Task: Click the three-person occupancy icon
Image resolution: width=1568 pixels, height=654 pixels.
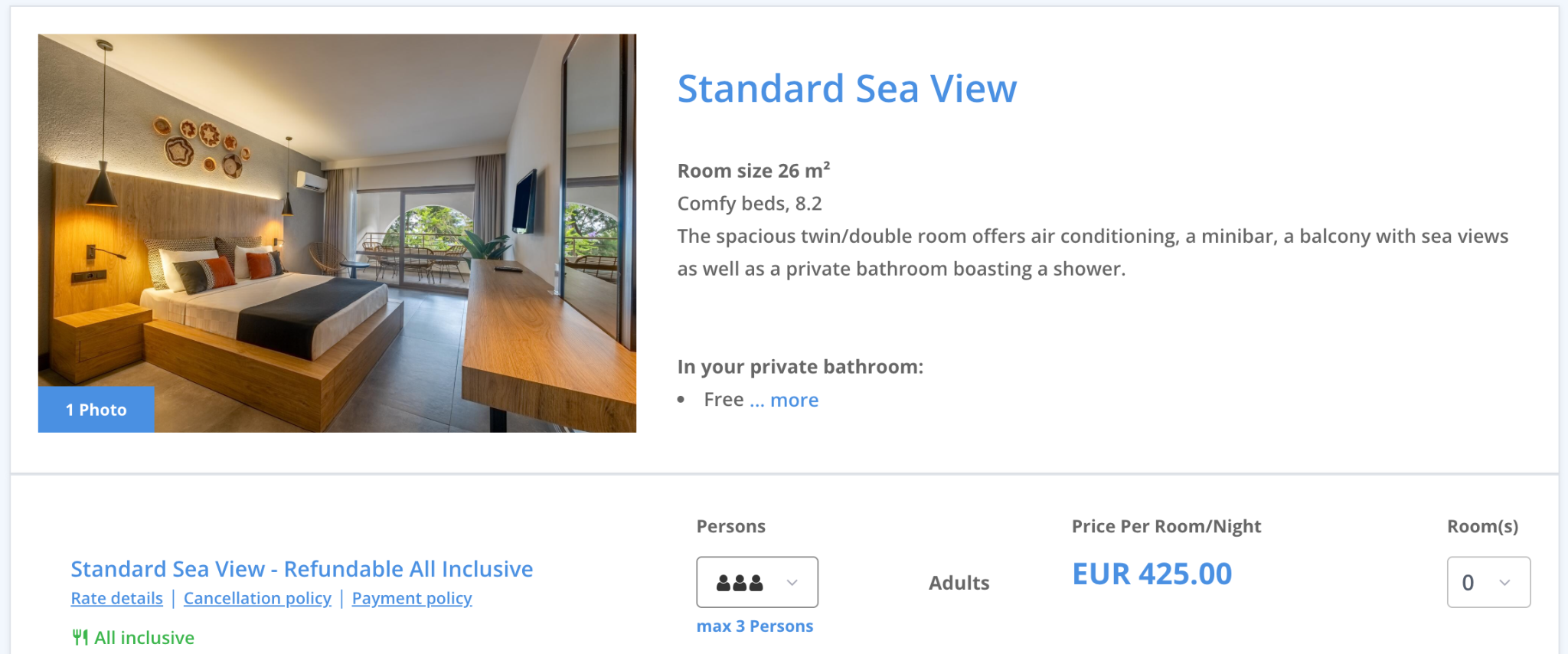Action: pyautogui.click(x=740, y=583)
